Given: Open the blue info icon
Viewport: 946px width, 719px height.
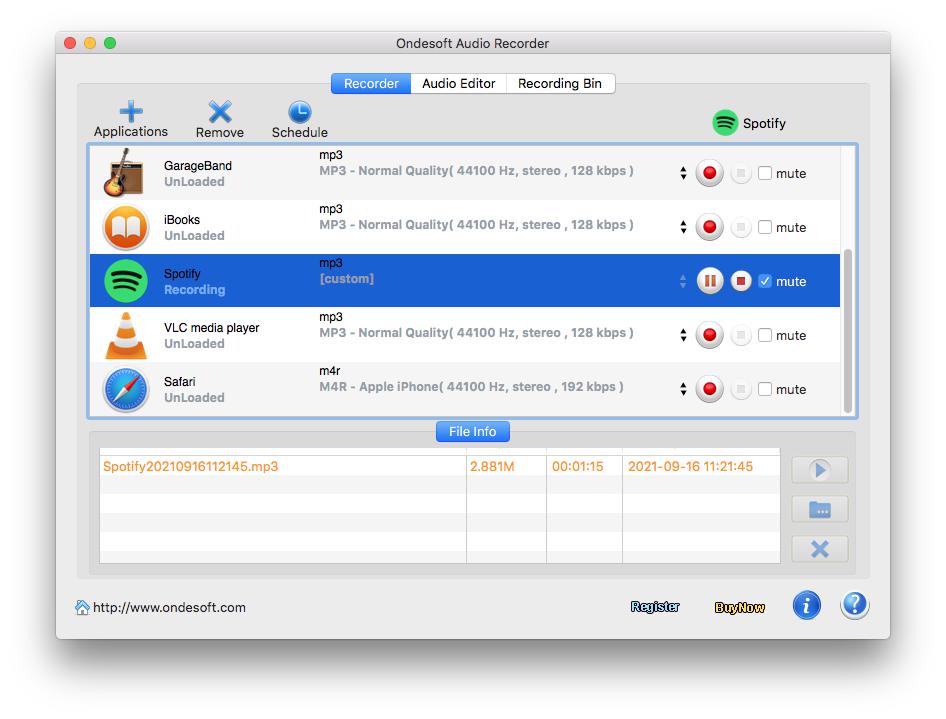Looking at the screenshot, I should 806,605.
